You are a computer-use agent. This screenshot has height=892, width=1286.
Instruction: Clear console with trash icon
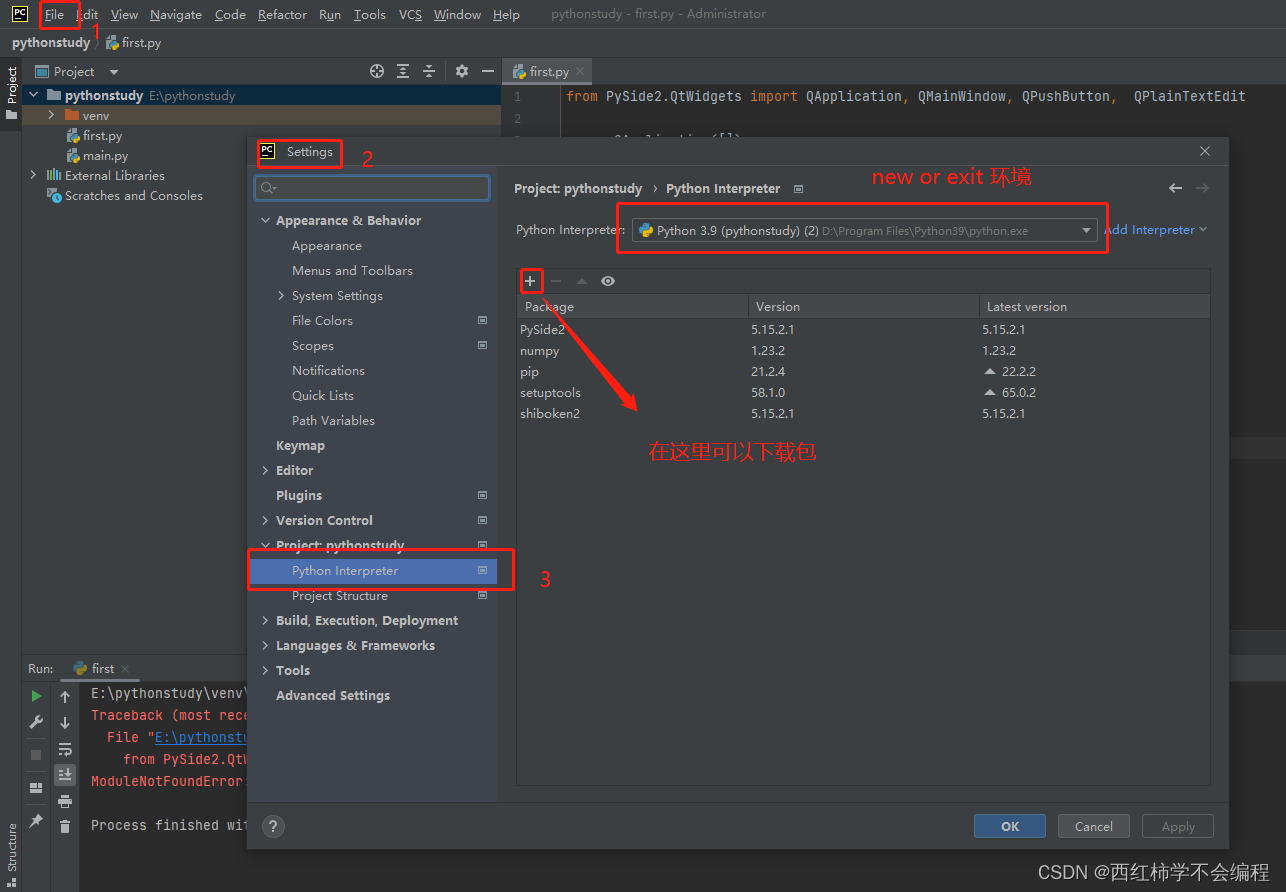[65, 823]
